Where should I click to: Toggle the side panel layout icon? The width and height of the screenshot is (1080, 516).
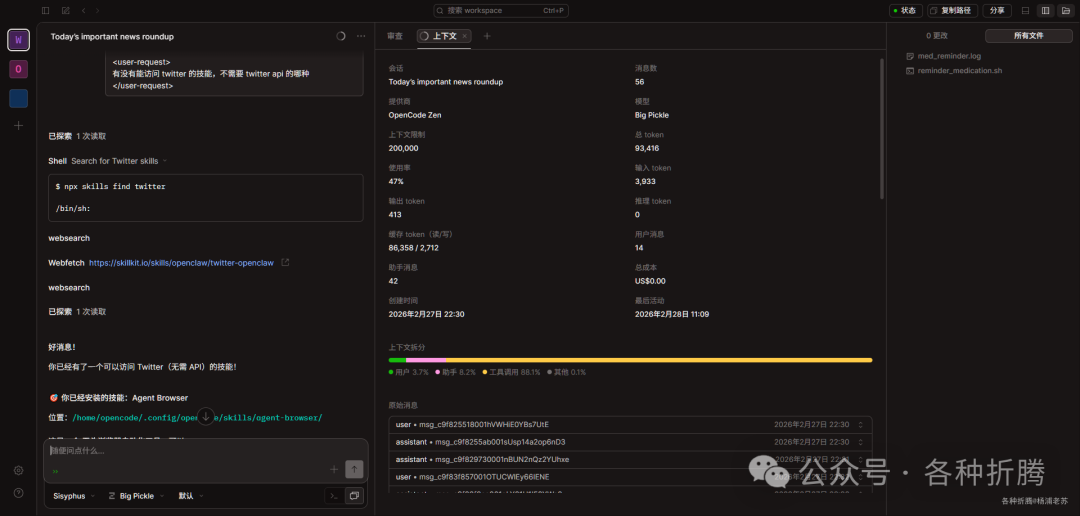(1046, 10)
